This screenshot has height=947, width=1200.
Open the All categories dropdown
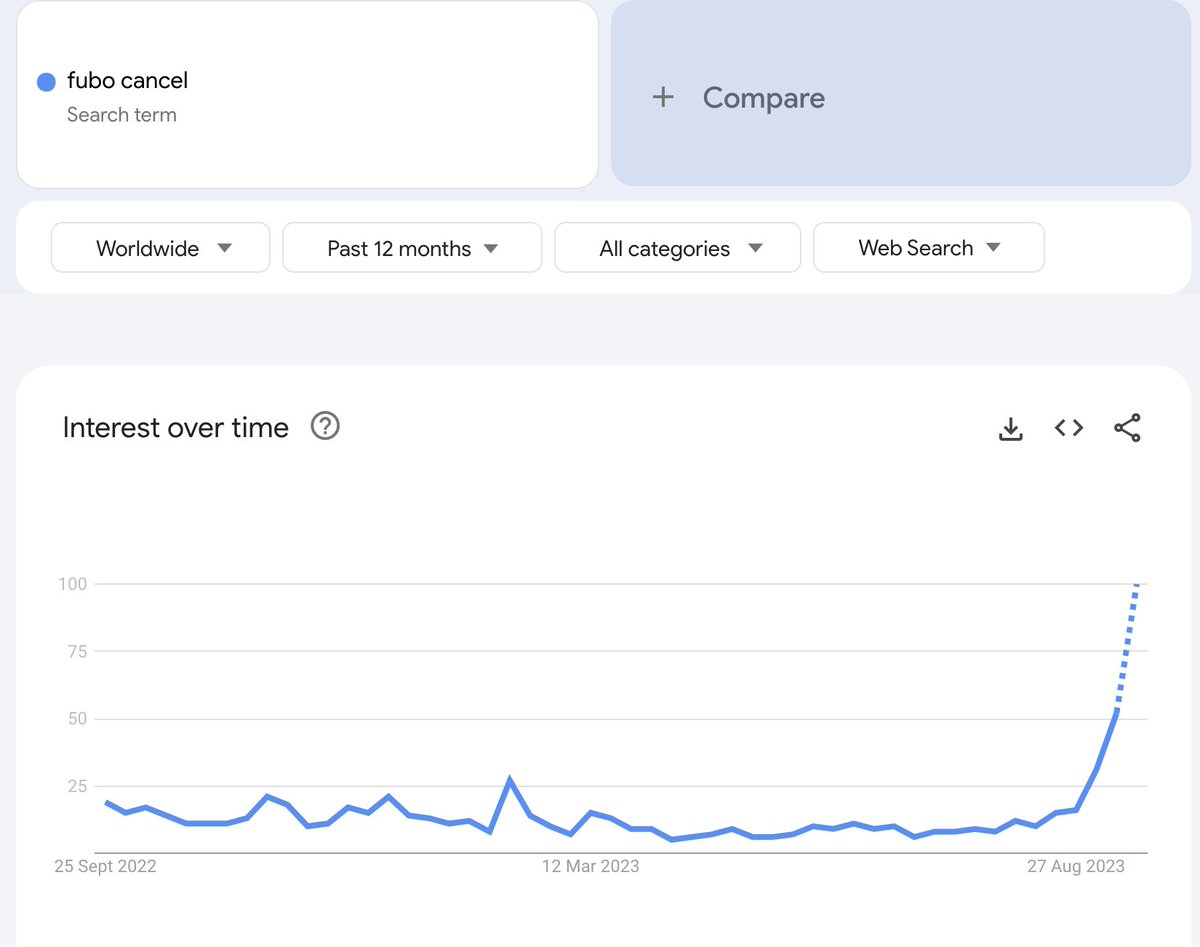[x=678, y=248]
